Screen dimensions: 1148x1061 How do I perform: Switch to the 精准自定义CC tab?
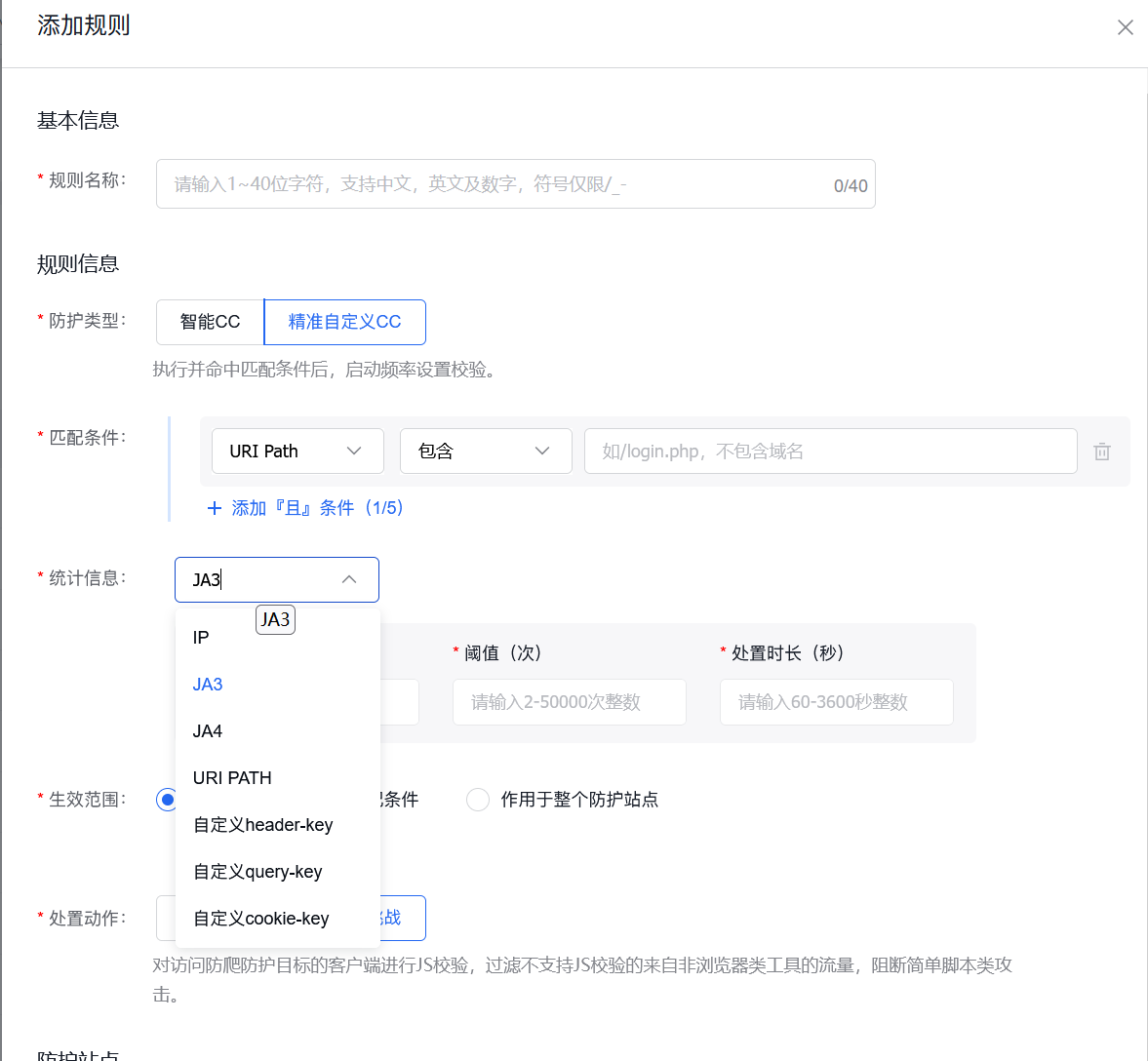(x=344, y=322)
